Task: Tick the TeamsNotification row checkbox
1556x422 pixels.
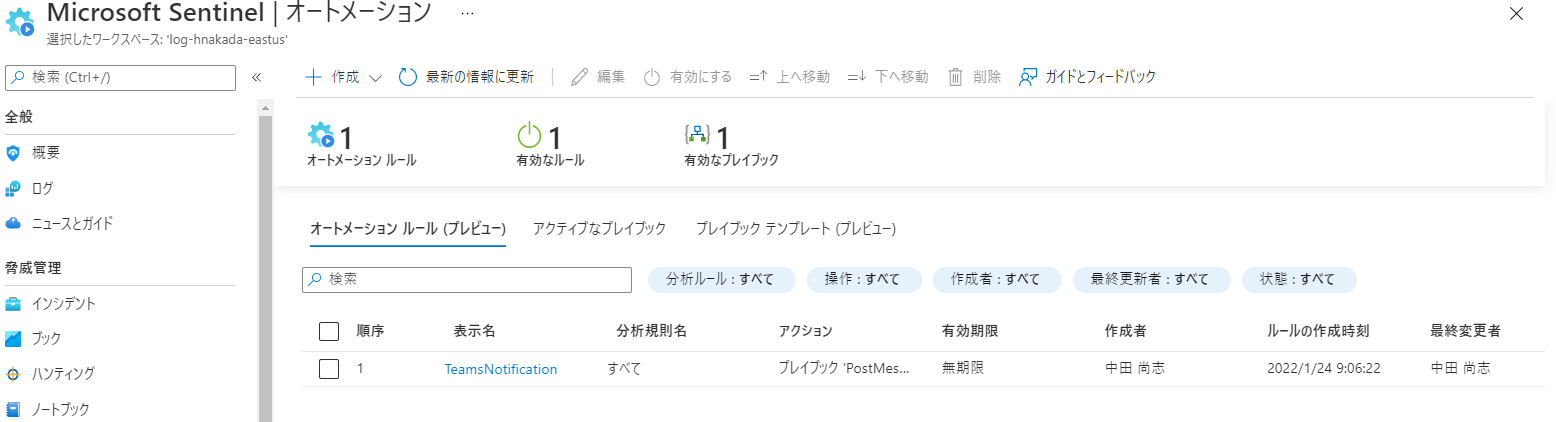Action: pyautogui.click(x=329, y=369)
